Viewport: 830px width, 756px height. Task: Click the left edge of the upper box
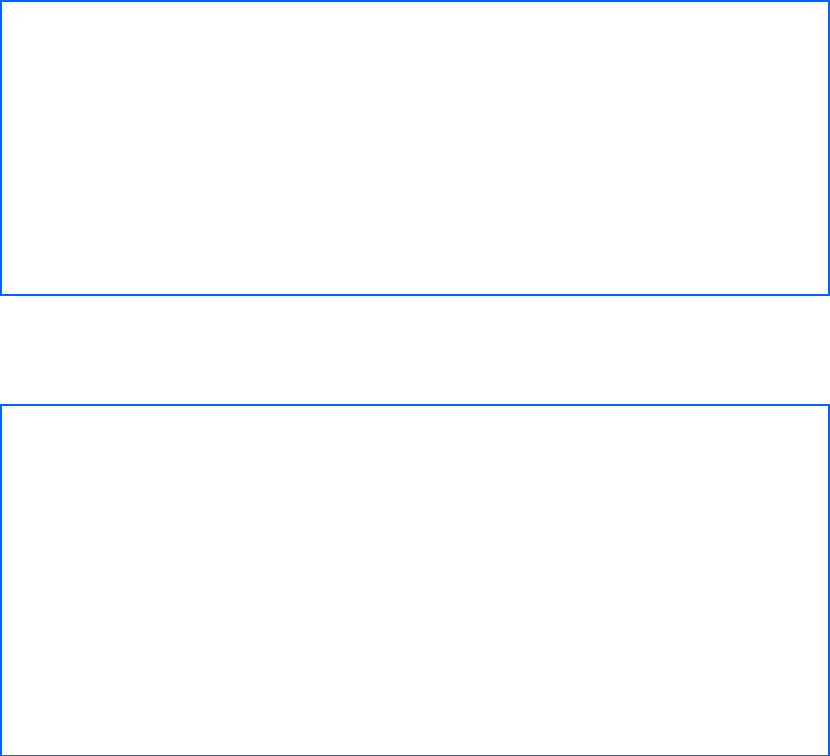1,148
